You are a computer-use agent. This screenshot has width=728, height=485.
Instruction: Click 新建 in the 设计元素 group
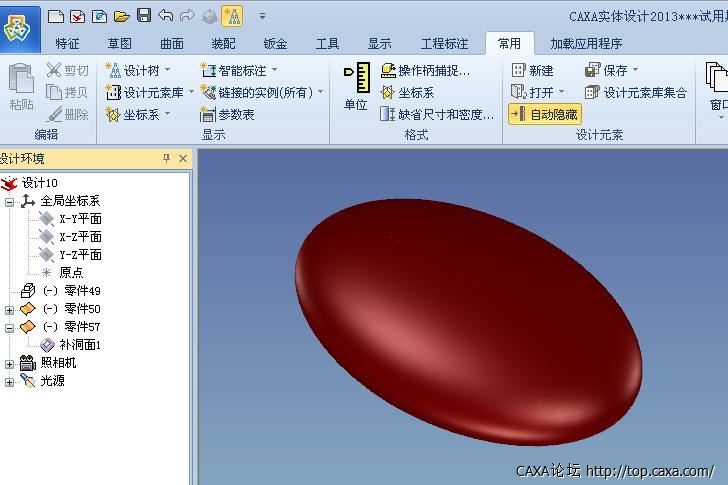pos(533,71)
